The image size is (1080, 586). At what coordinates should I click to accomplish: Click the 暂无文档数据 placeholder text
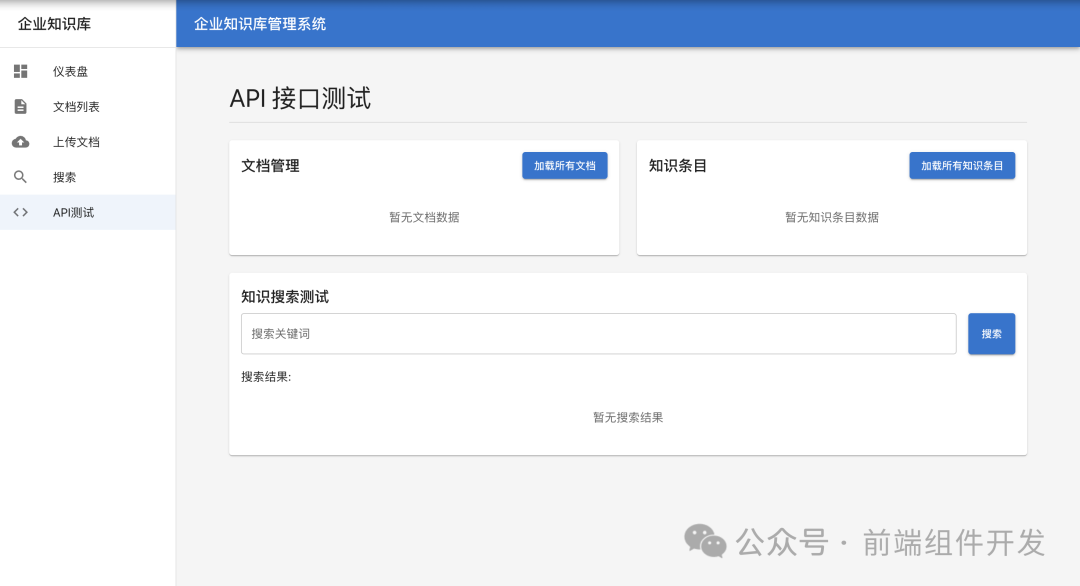click(x=424, y=217)
